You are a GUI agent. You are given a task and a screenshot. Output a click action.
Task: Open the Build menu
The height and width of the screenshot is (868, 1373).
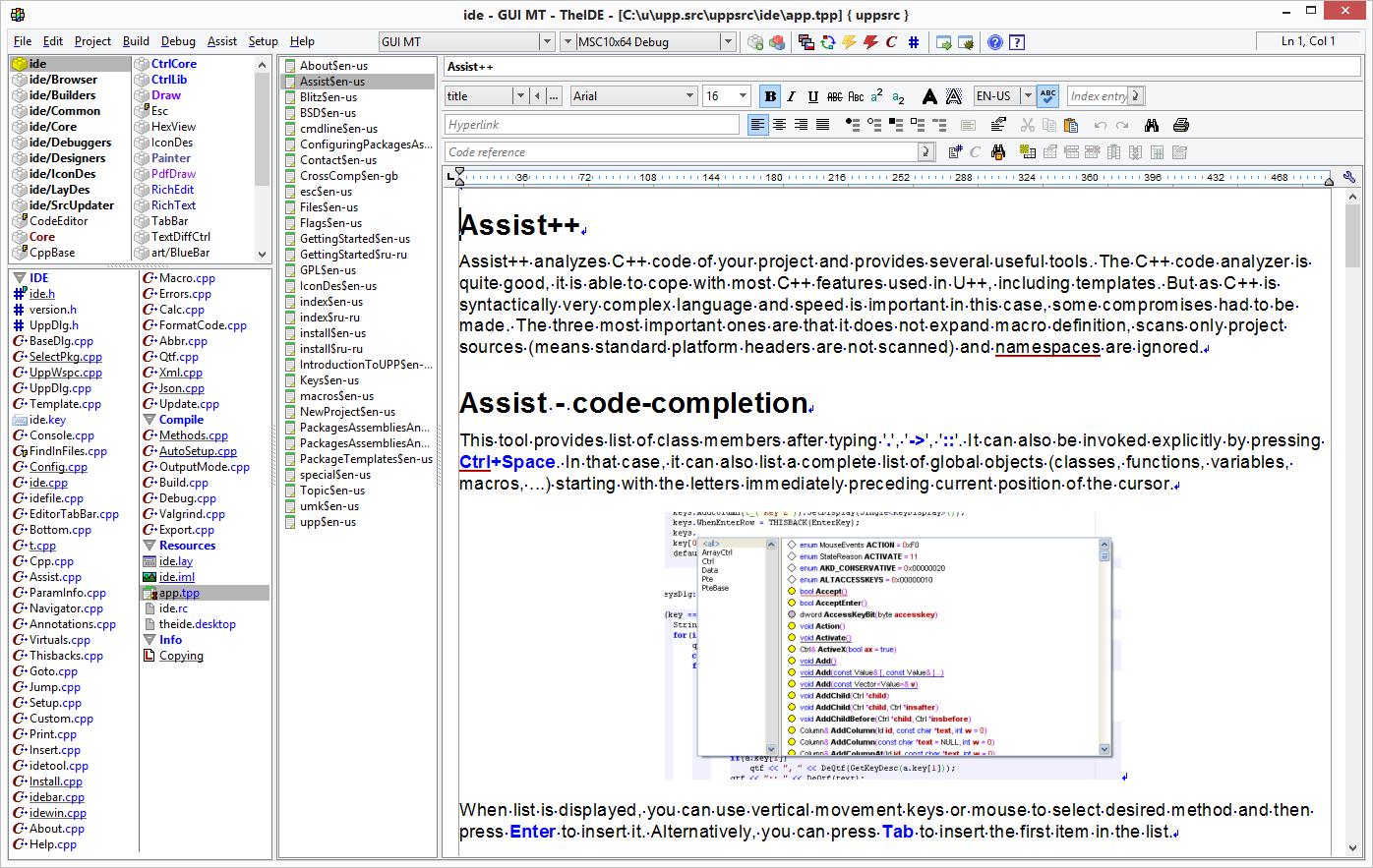[x=136, y=41]
